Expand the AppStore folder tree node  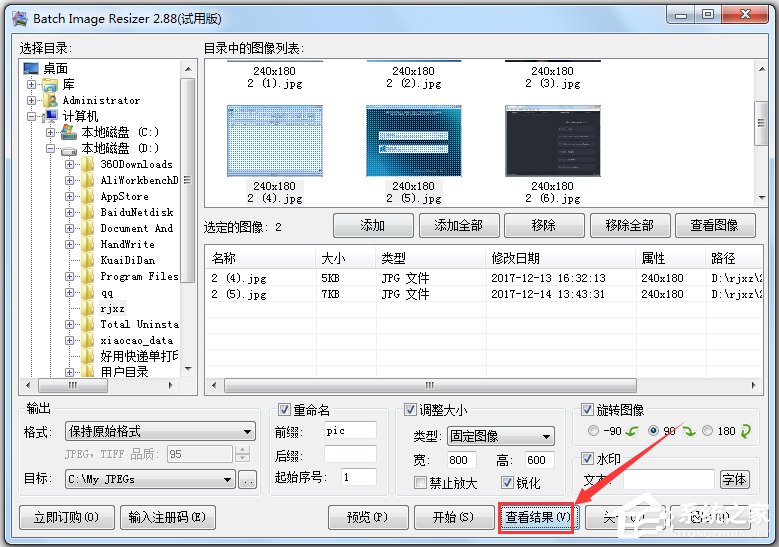[70, 196]
